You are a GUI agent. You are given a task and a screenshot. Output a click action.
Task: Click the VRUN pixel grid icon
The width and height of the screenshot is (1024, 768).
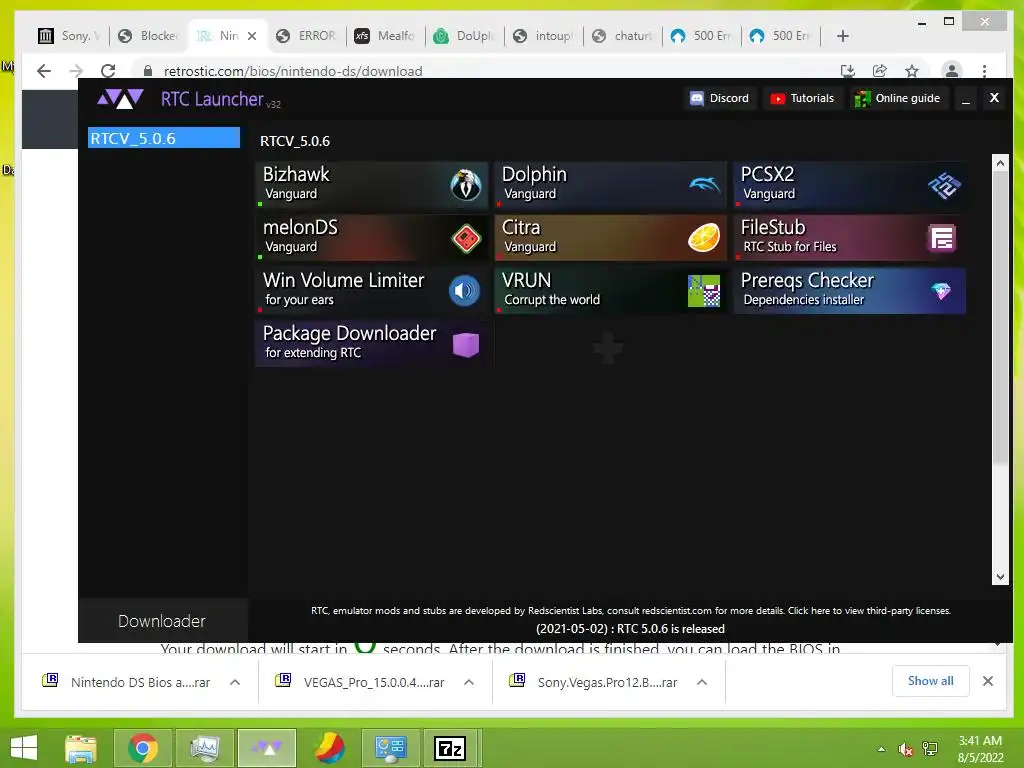(x=704, y=291)
